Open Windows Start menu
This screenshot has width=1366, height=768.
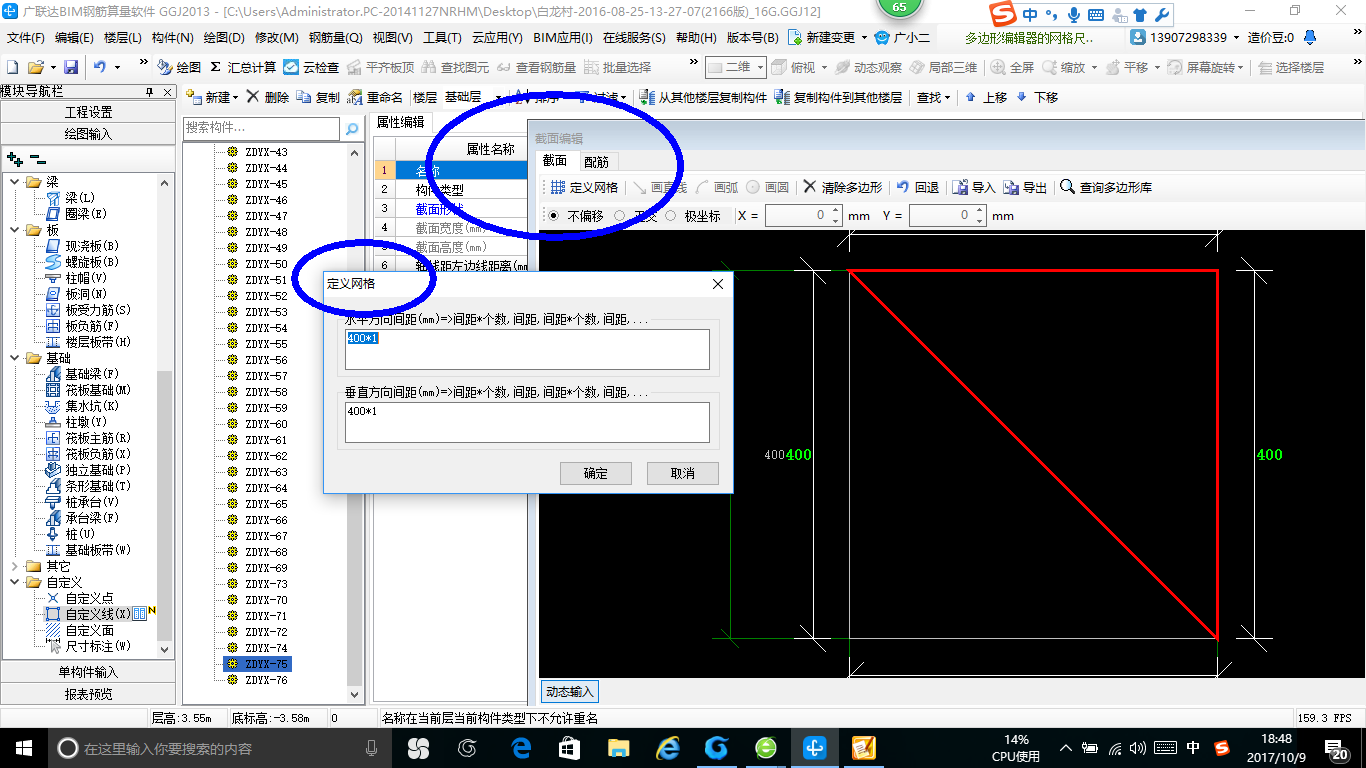[x=22, y=747]
